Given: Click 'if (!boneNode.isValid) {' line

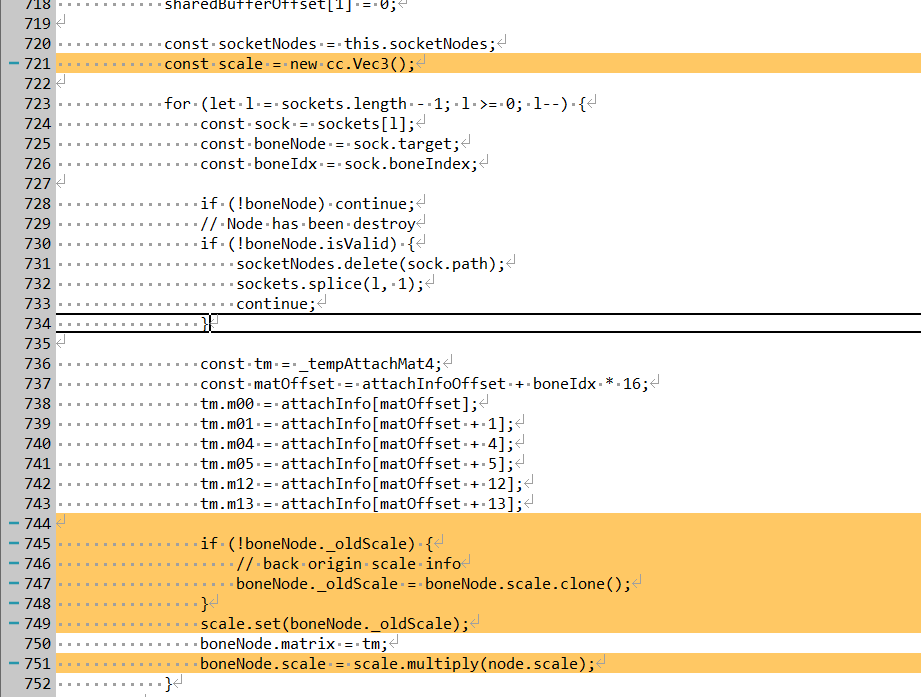Looking at the screenshot, I should coord(307,244).
